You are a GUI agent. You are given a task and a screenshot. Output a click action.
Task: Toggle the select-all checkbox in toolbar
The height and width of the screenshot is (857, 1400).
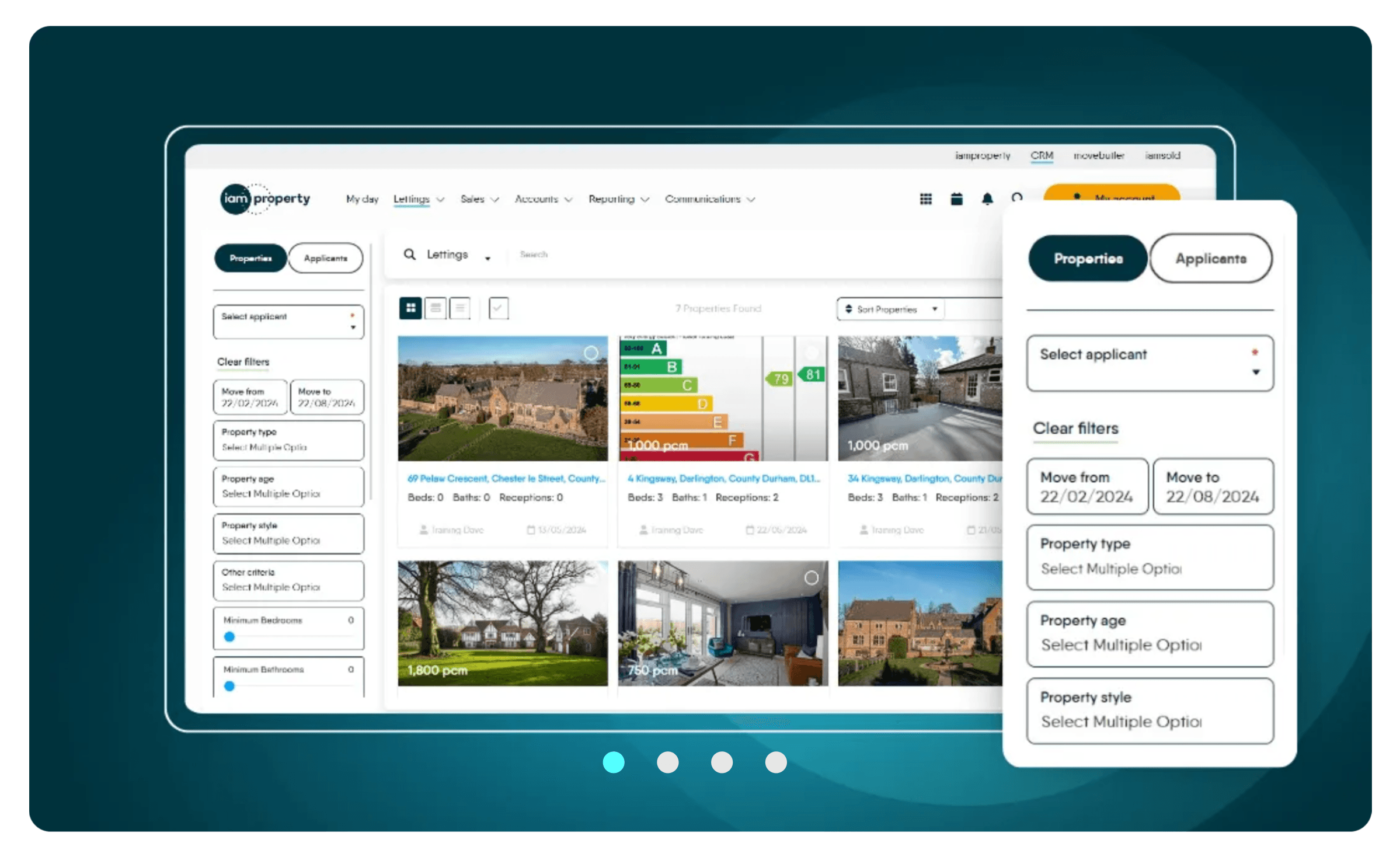(x=498, y=308)
